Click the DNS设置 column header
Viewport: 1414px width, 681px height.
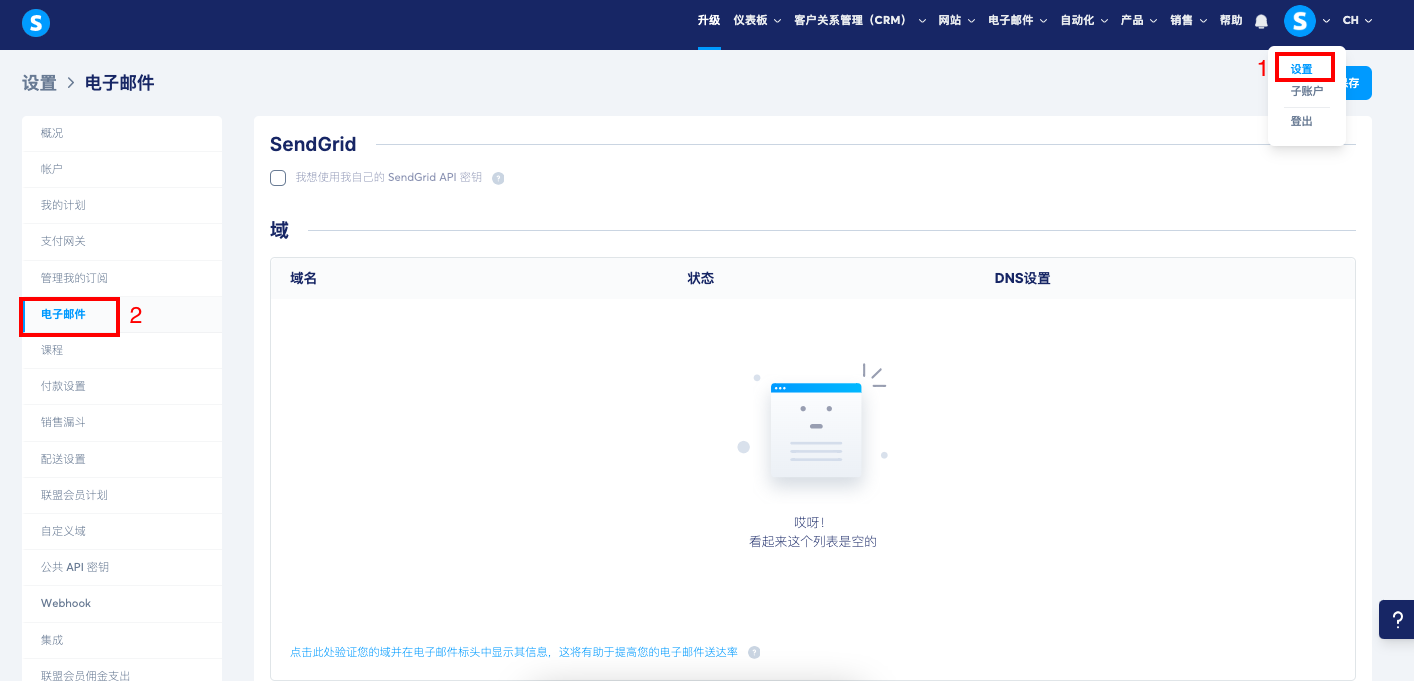1022,278
